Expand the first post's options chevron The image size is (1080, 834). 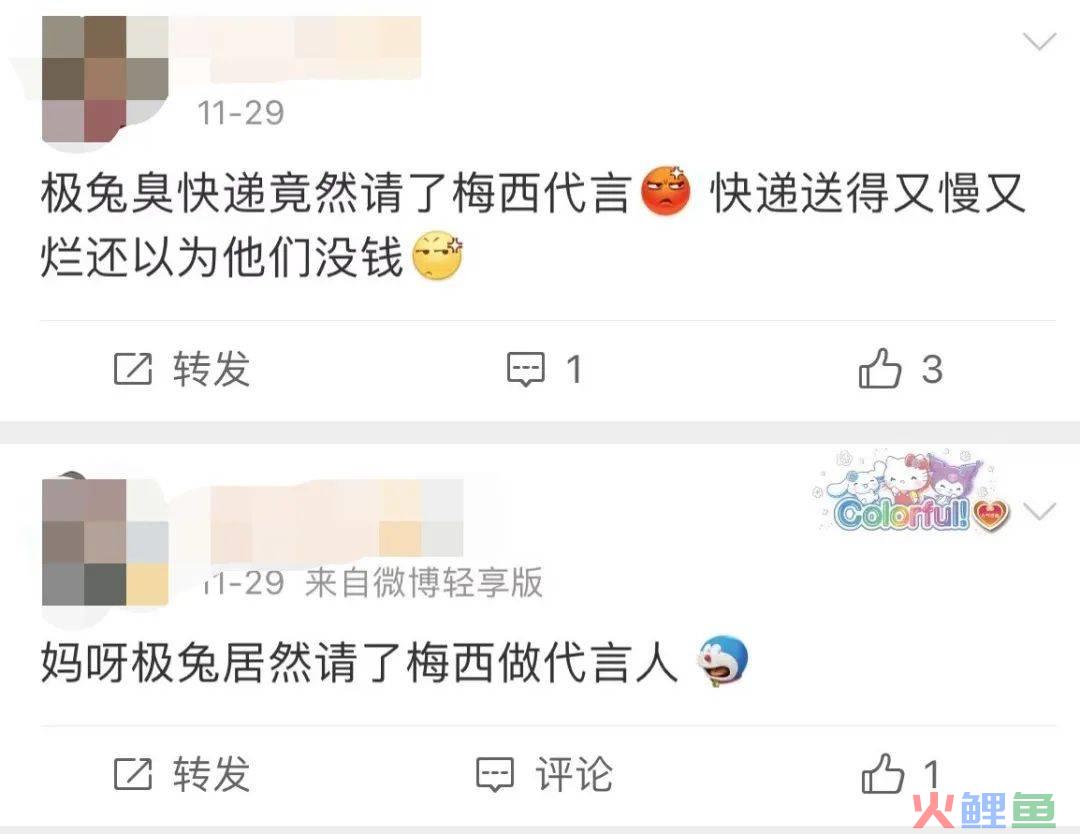tap(1039, 42)
